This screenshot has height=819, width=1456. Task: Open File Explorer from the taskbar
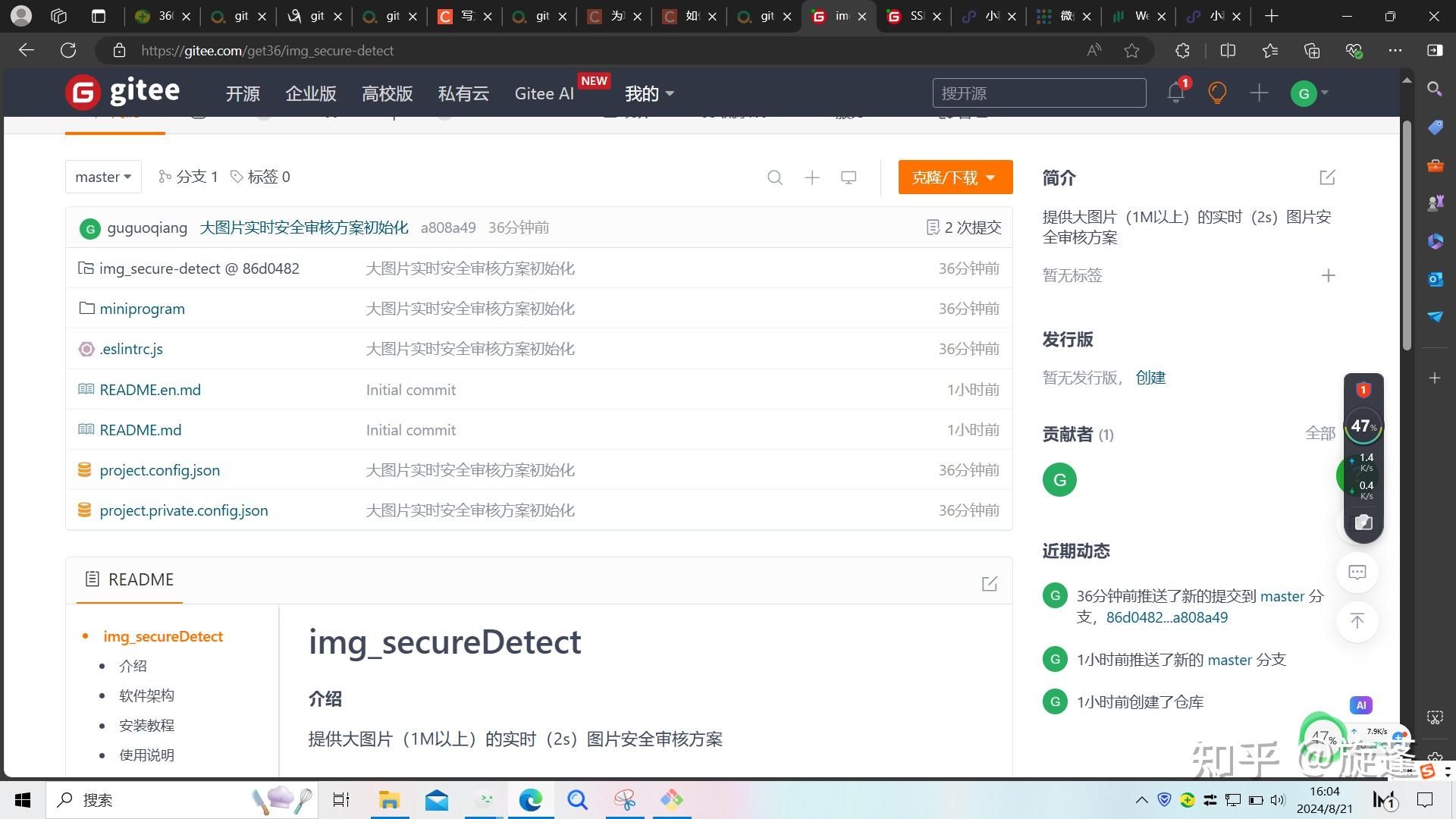389,799
